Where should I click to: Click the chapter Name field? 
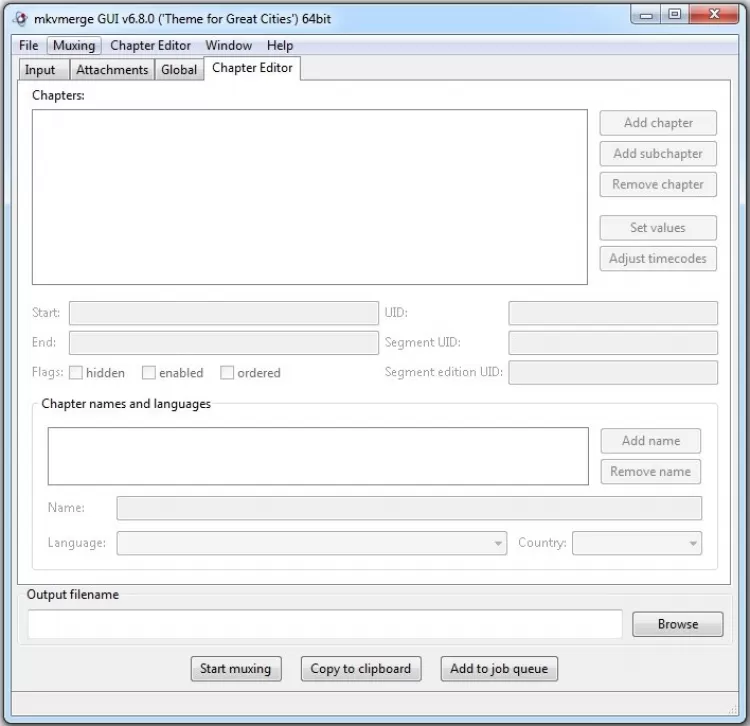[x=409, y=508]
